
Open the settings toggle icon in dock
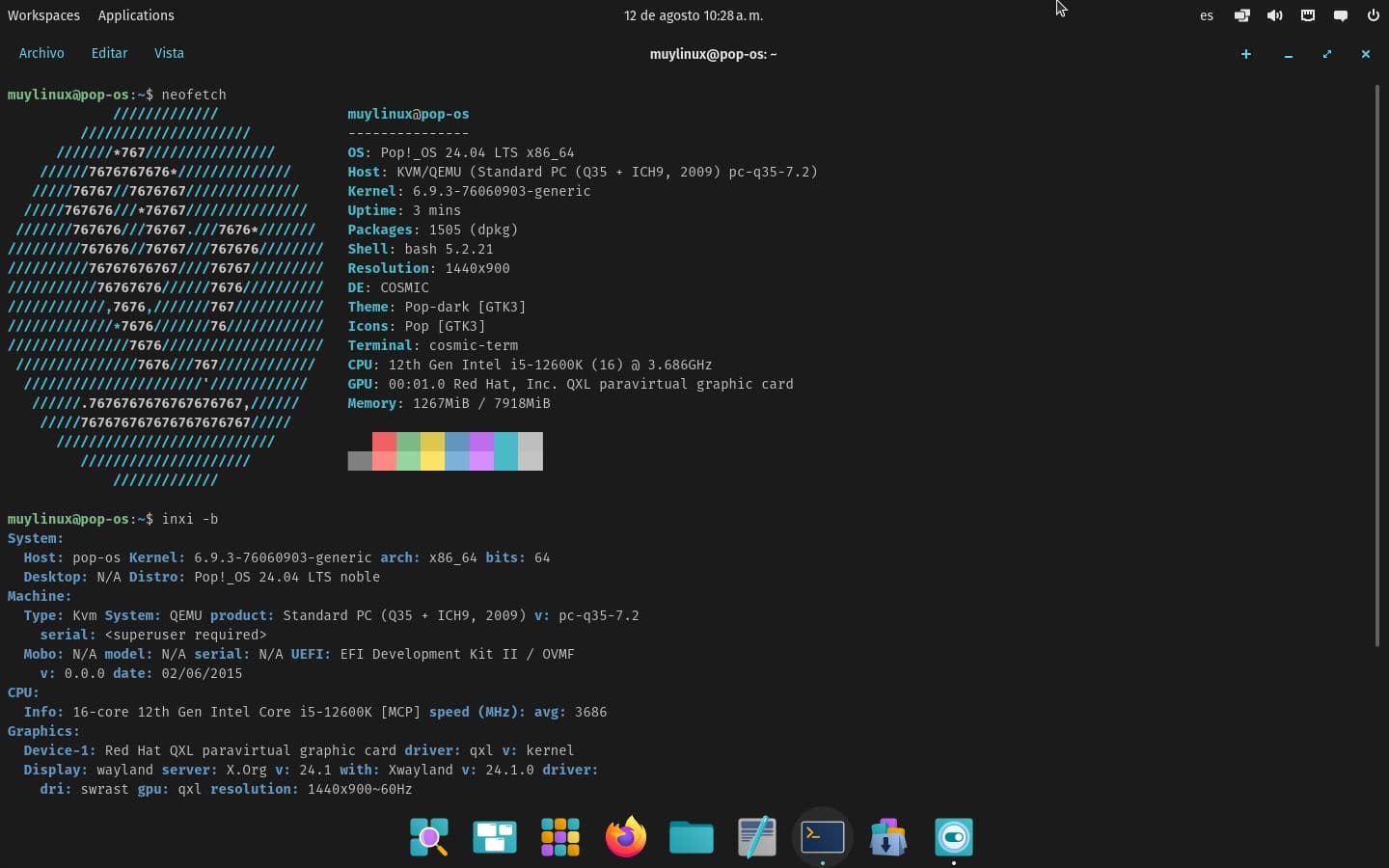[x=954, y=837]
